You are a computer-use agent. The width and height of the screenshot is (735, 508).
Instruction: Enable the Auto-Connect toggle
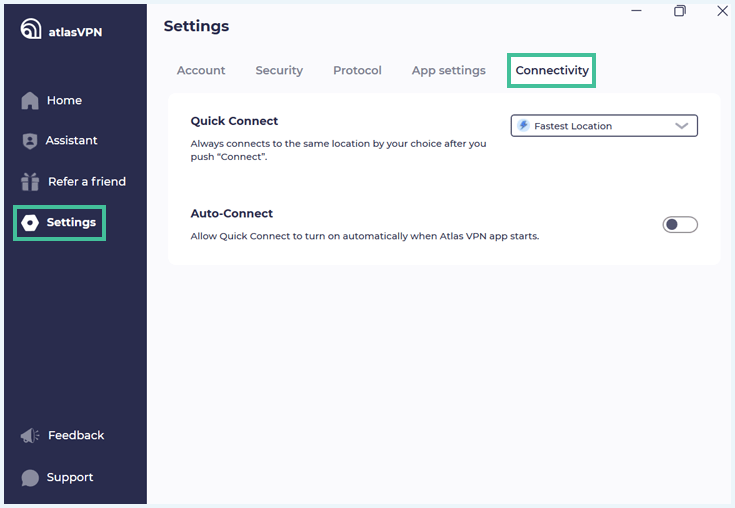pos(680,224)
